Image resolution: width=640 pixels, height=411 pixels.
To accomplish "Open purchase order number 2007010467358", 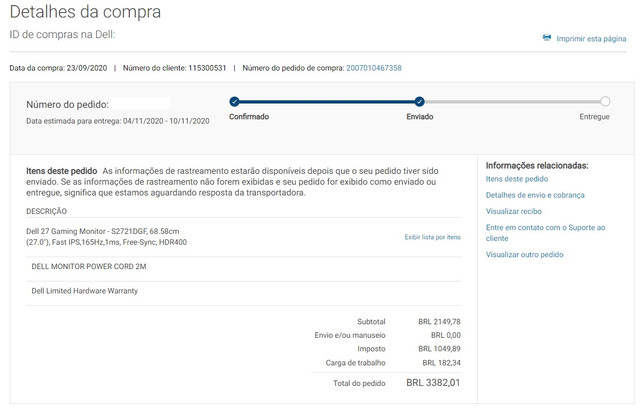I will (374, 68).
